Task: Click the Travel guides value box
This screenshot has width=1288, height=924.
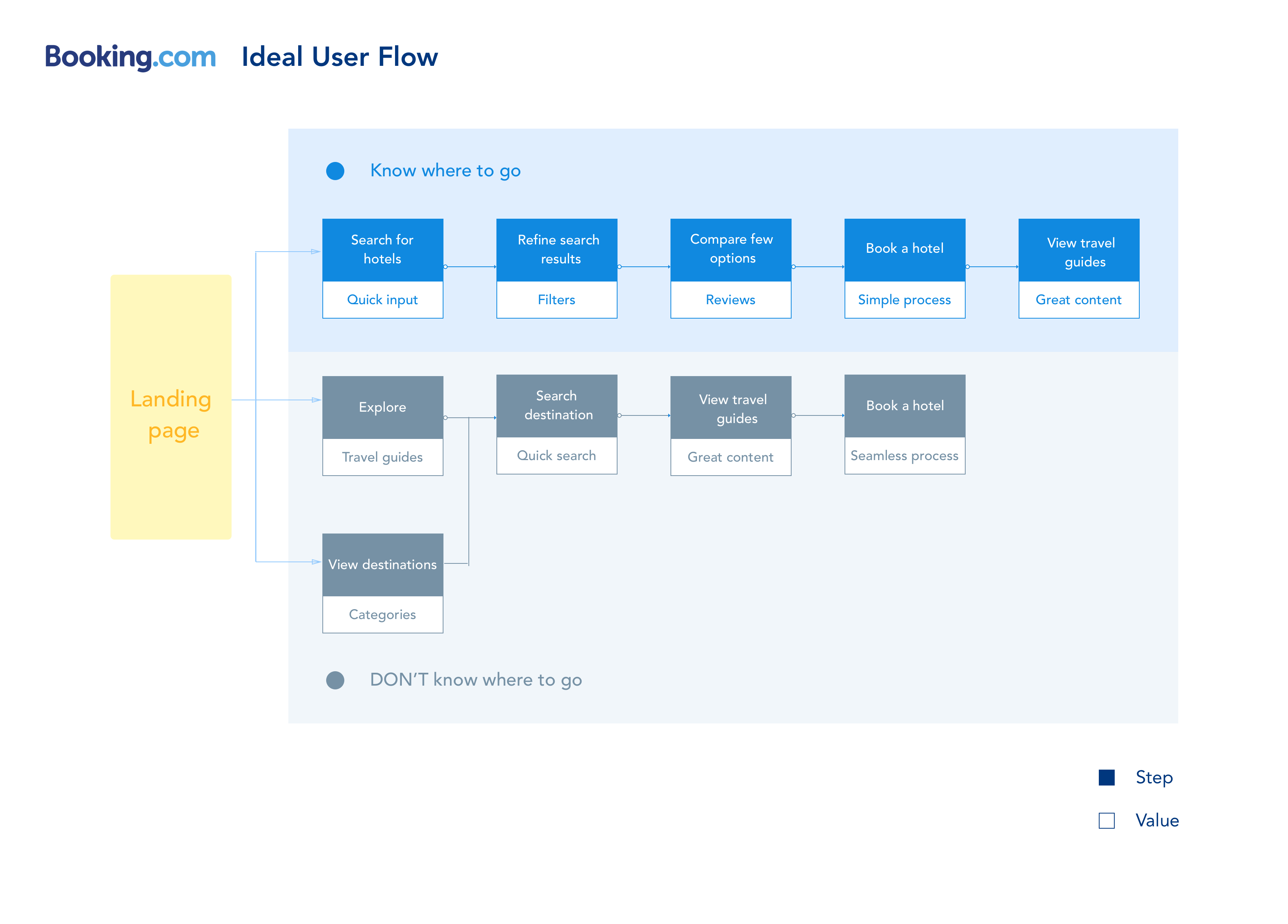Action: point(383,457)
